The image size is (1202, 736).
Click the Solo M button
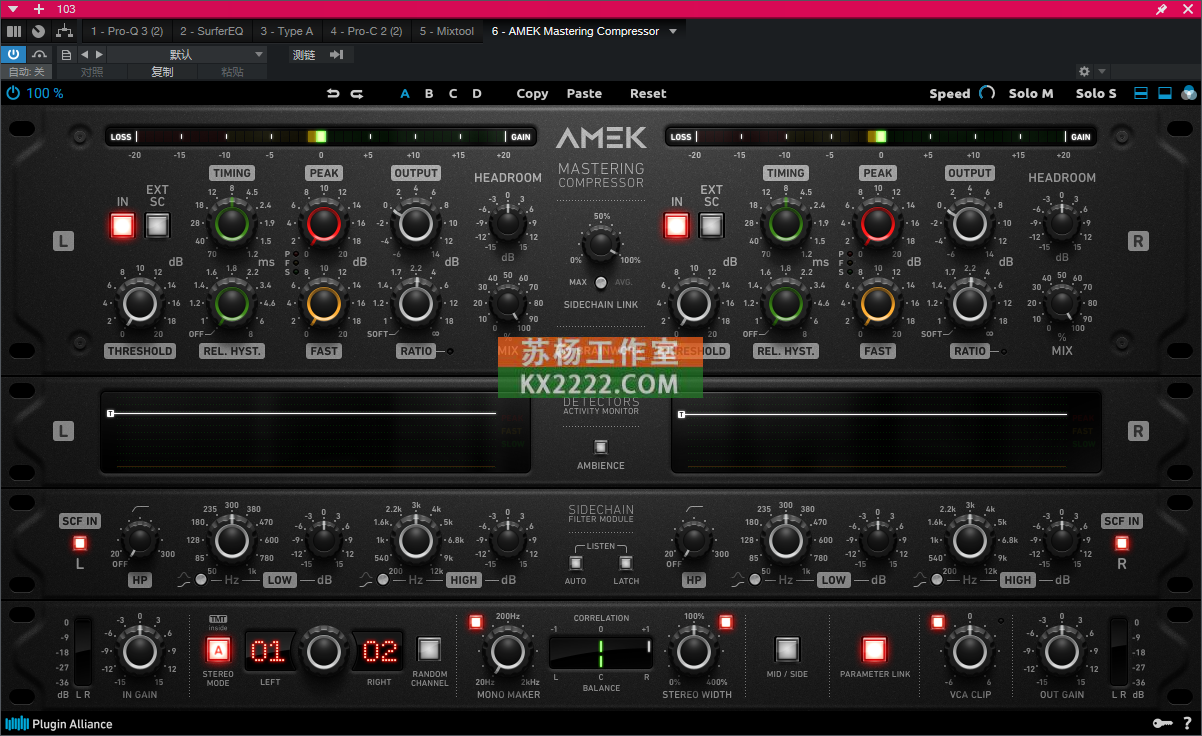coord(1031,93)
